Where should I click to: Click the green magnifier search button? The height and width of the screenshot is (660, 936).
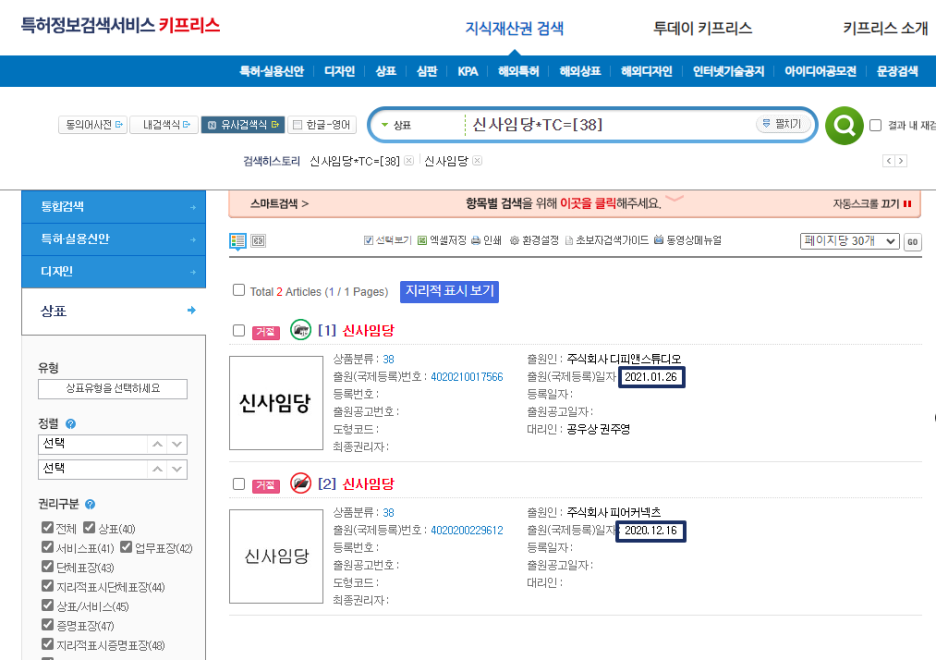point(843,125)
